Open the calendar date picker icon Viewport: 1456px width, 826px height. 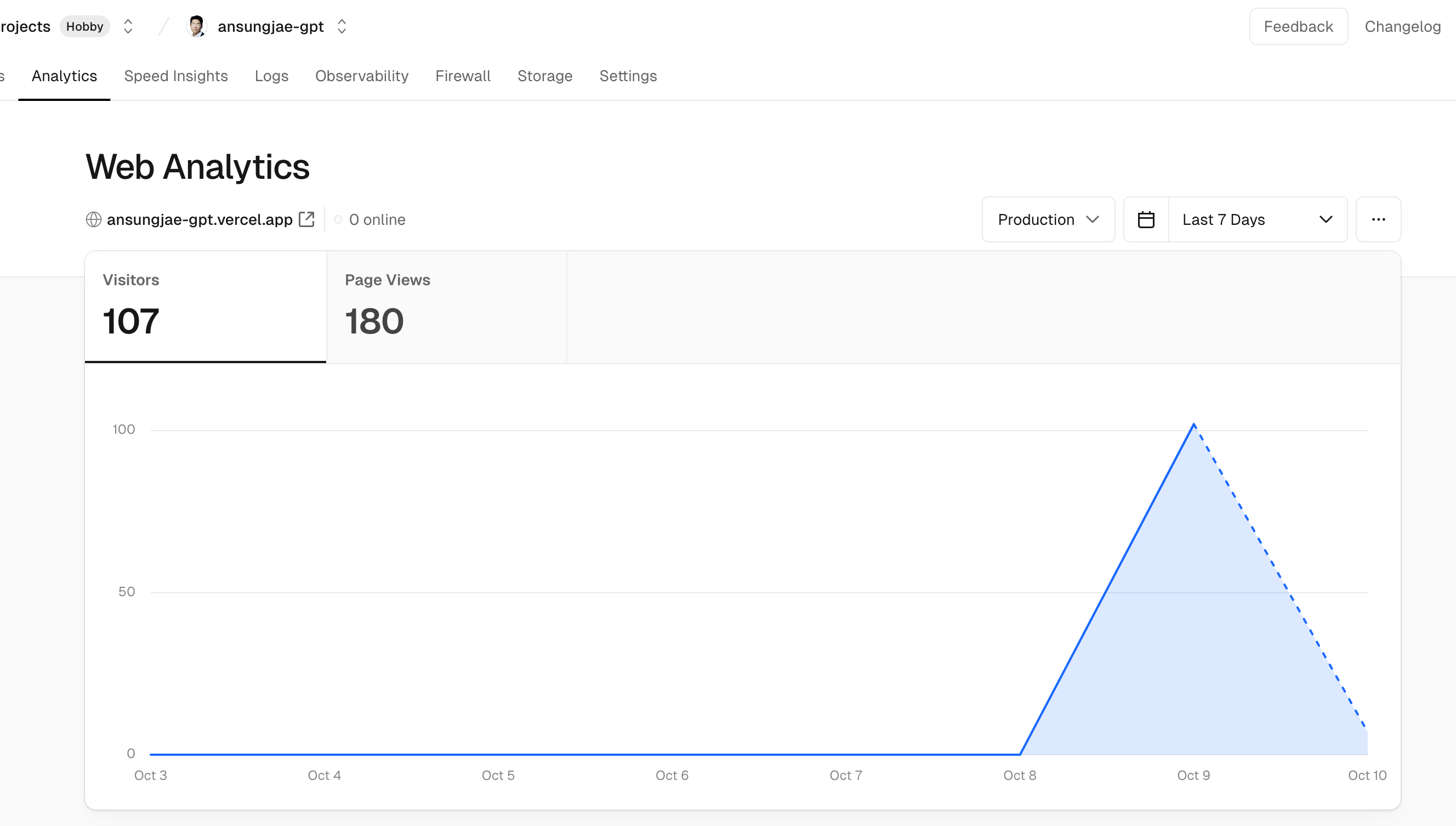[x=1146, y=219]
